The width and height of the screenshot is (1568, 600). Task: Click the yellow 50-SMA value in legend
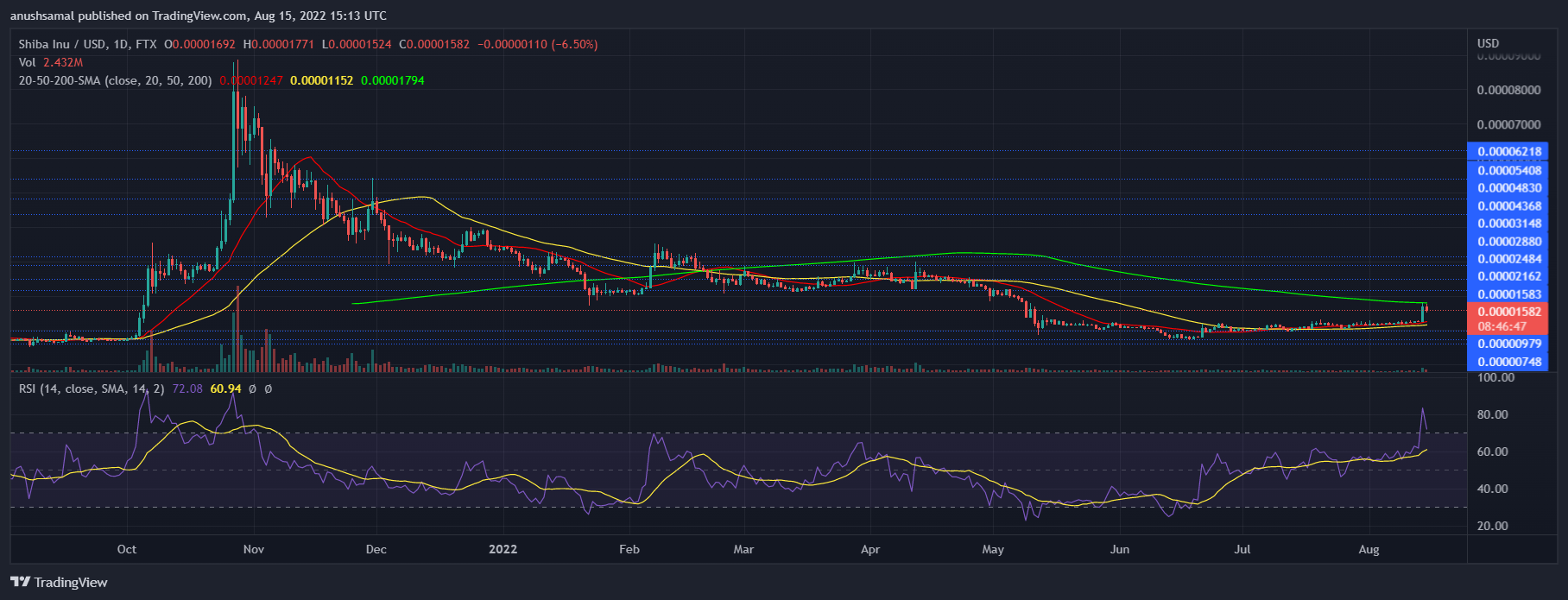tap(321, 80)
